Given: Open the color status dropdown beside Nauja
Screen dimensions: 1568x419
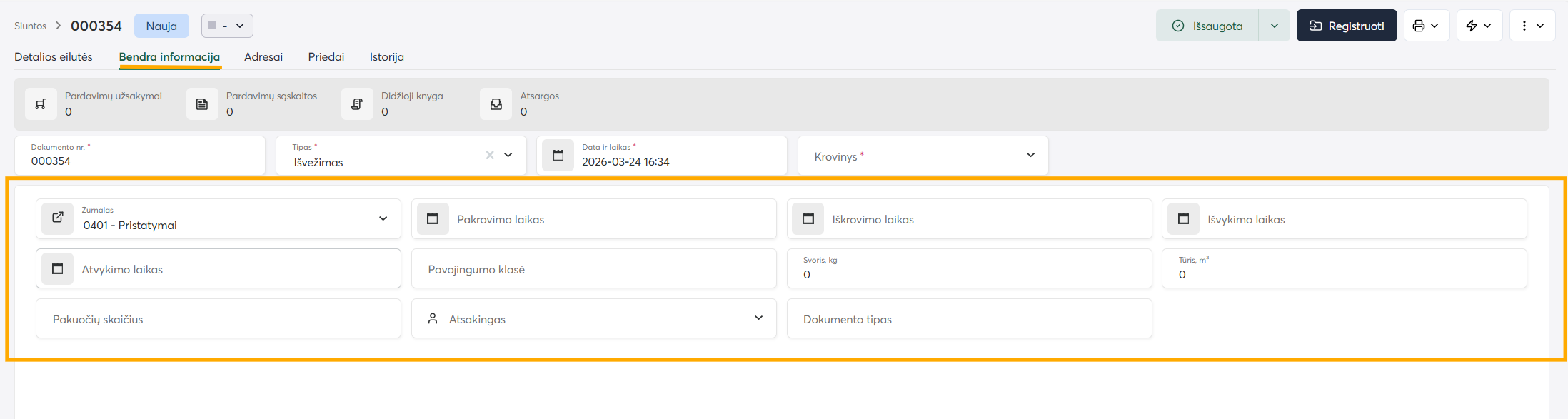Looking at the screenshot, I should click(x=227, y=26).
